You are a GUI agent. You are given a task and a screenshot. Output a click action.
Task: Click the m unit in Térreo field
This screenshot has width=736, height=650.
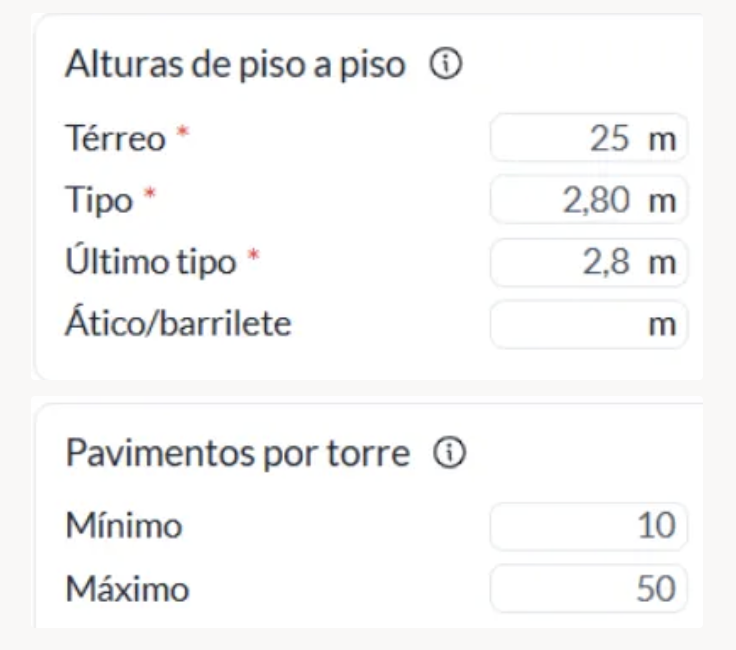pyautogui.click(x=662, y=140)
